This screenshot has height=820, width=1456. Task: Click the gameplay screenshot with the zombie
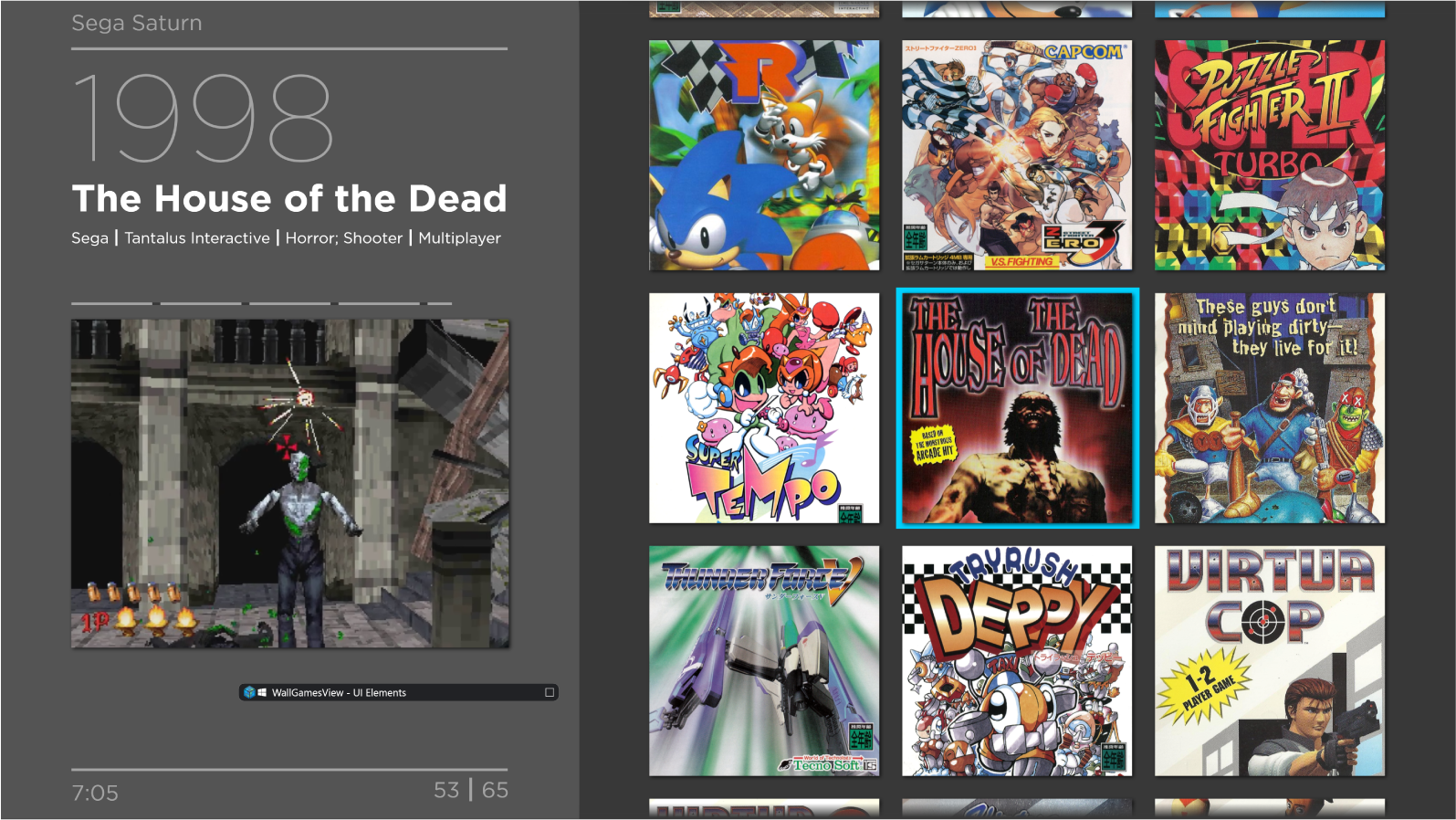click(290, 484)
